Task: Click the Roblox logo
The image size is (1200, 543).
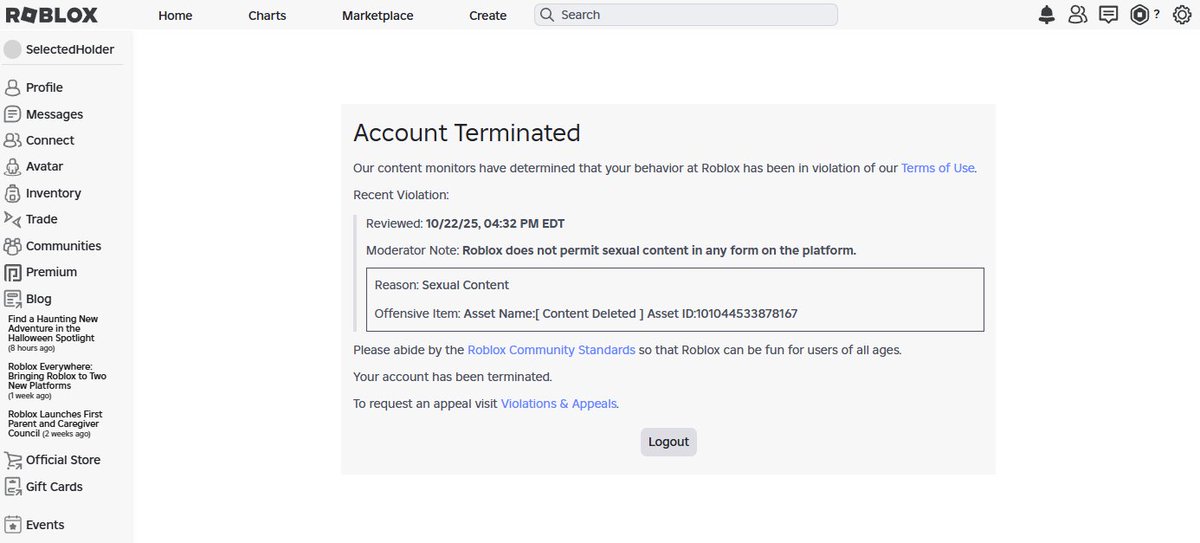Action: 51,15
